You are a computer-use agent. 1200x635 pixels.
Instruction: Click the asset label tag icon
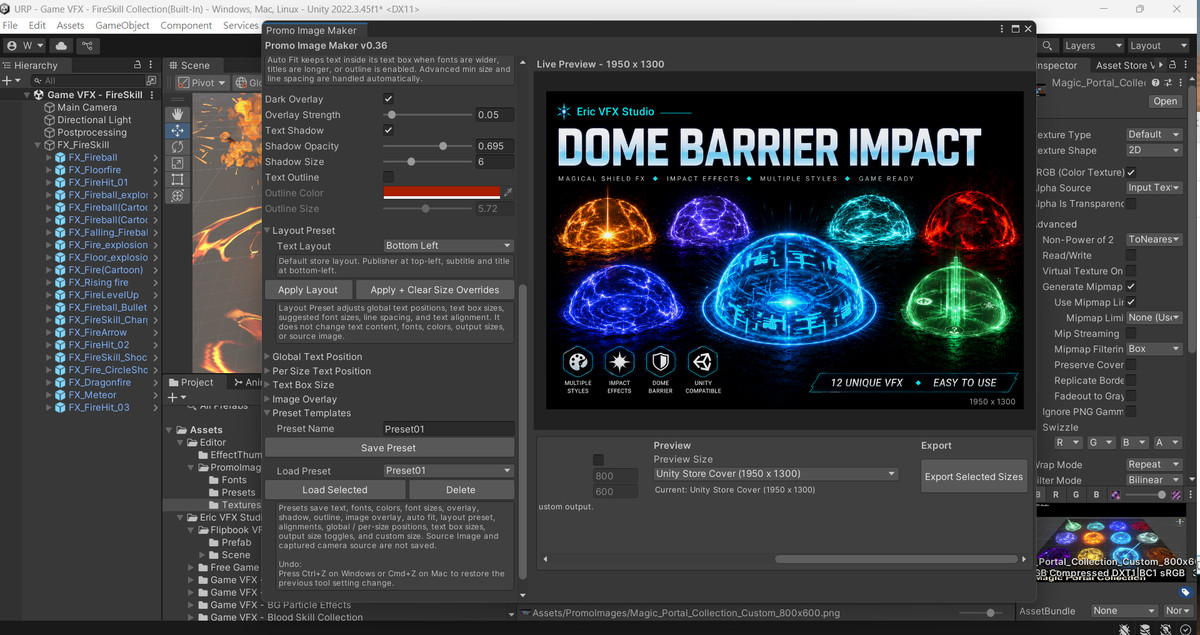coord(1186,592)
